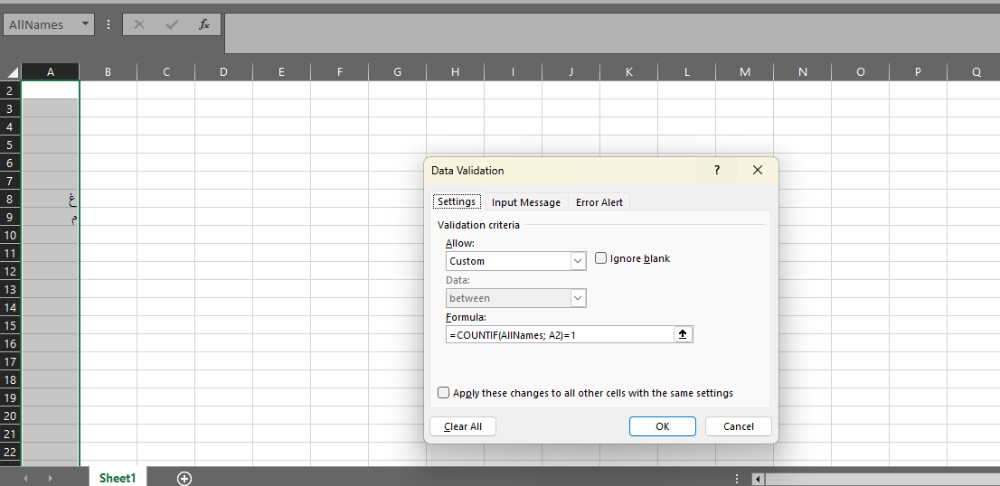This screenshot has height=486, width=1000.
Task: Click the Insert Function fx icon
Action: [x=204, y=24]
